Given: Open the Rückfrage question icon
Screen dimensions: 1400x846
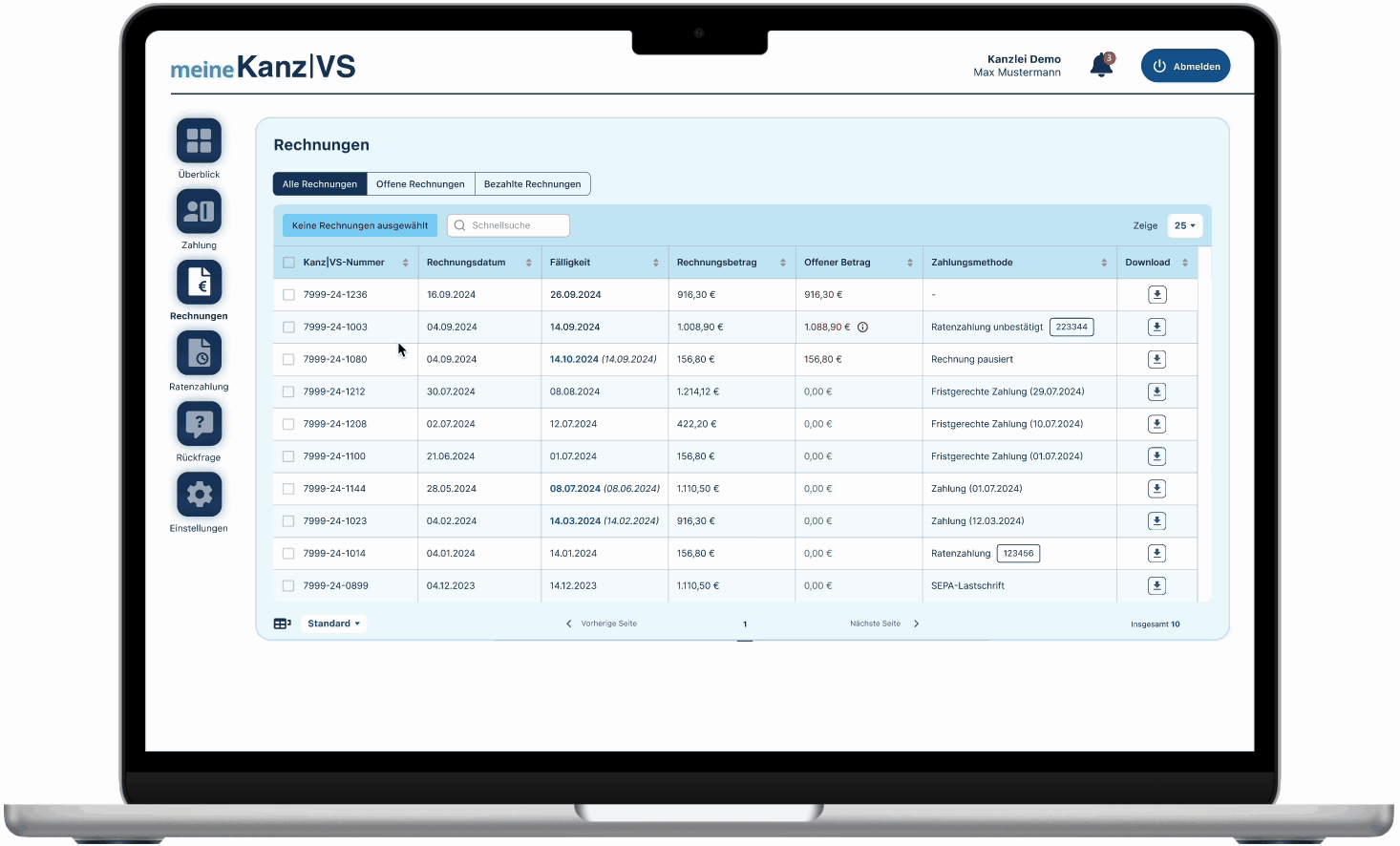Looking at the screenshot, I should pyautogui.click(x=199, y=424).
